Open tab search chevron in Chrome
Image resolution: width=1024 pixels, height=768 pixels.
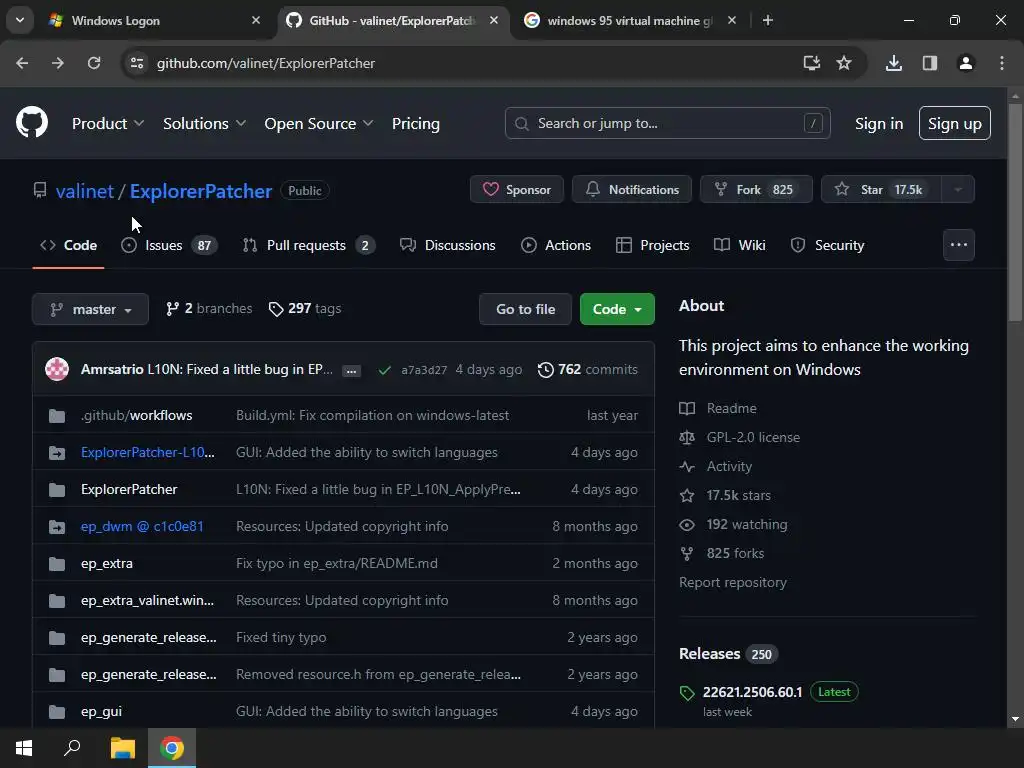(x=20, y=20)
